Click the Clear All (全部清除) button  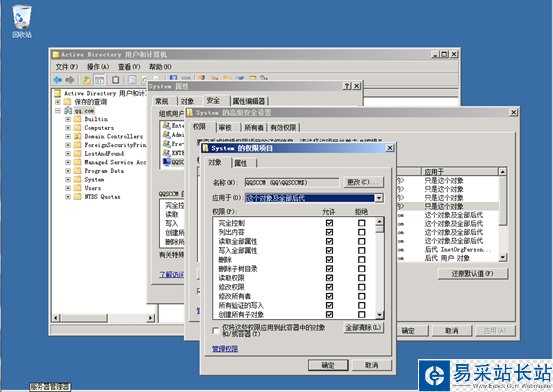[x=363, y=327]
